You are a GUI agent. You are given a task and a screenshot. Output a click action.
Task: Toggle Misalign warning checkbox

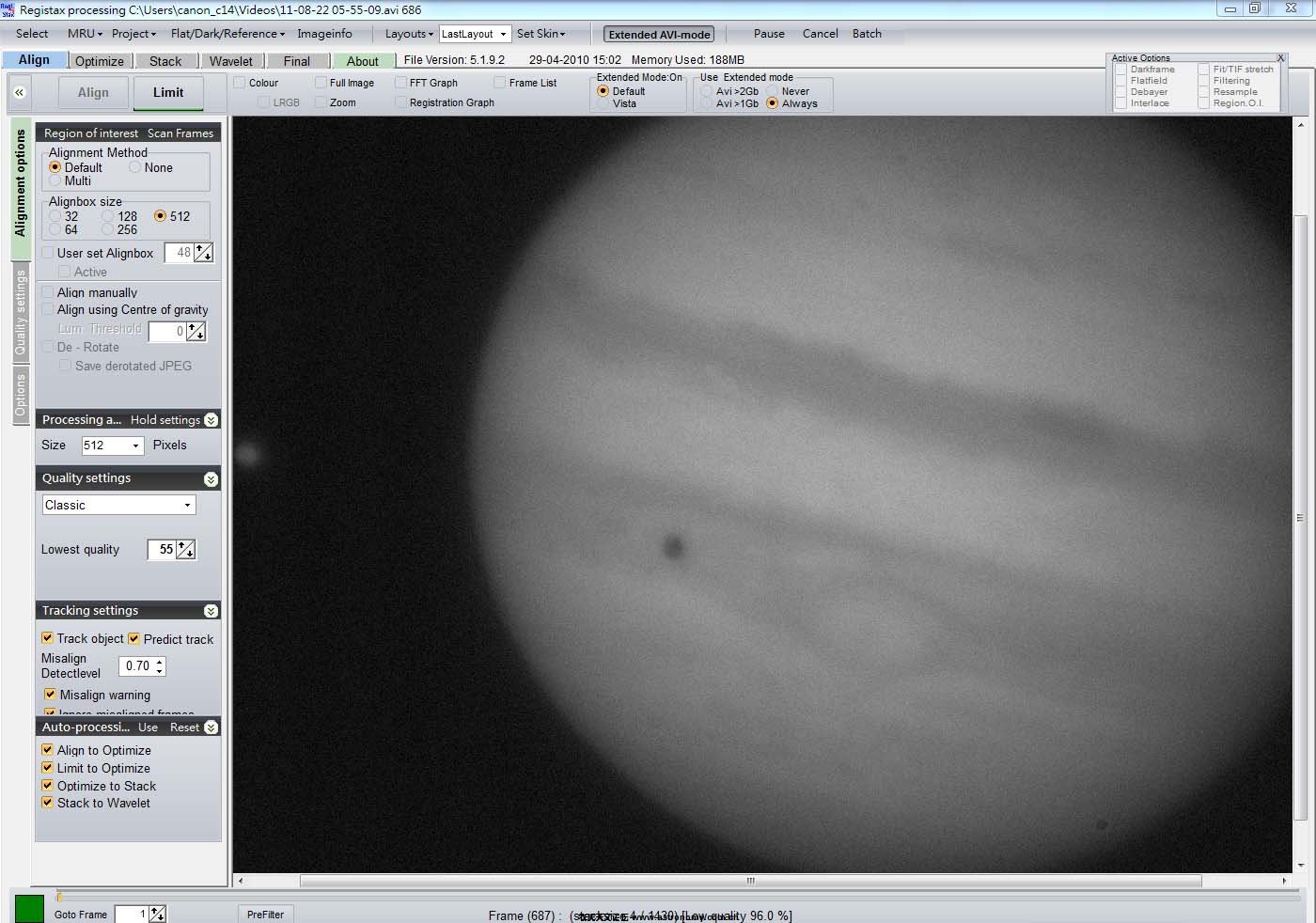click(x=51, y=695)
